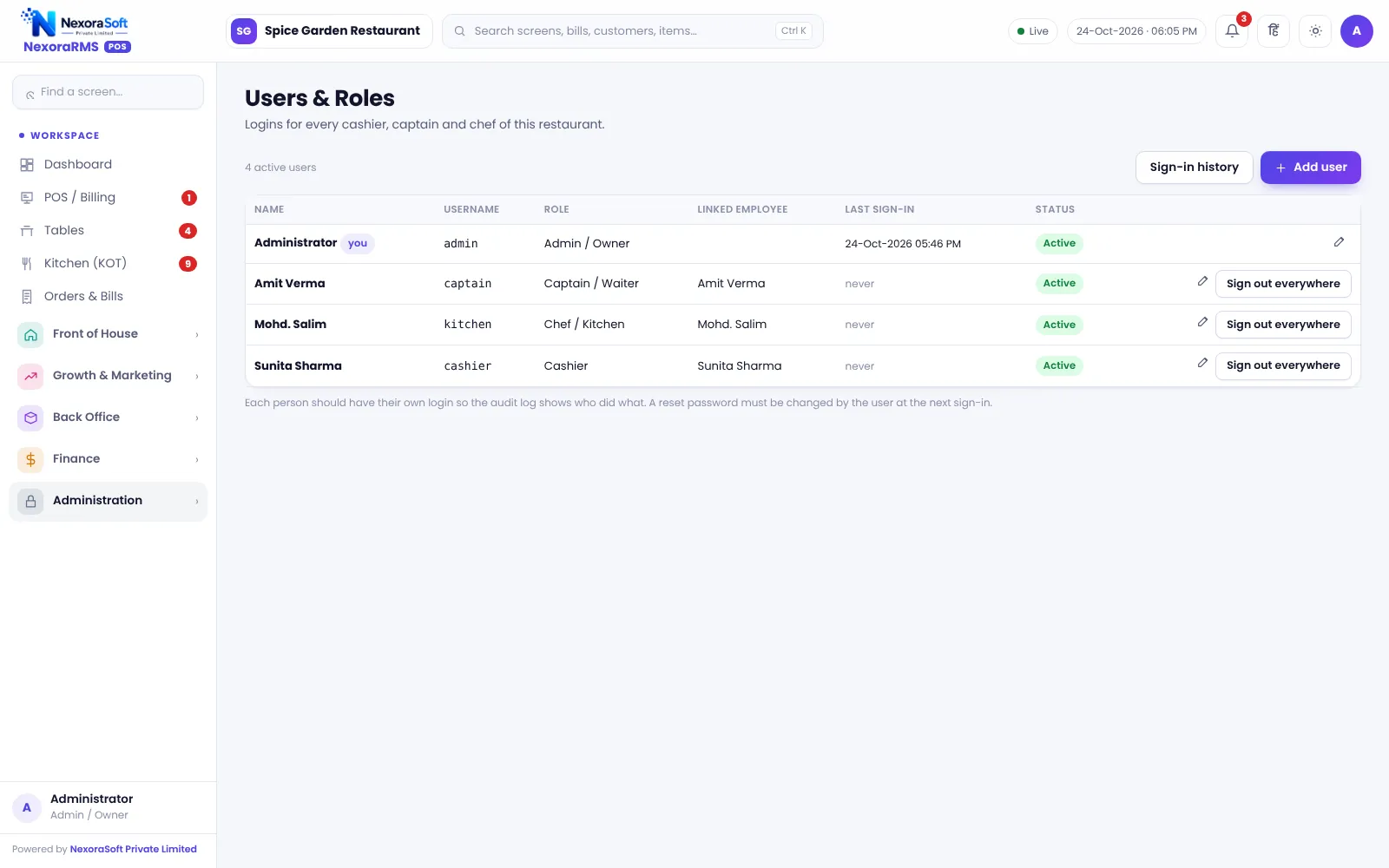Open POS / Billing
The image size is (1389, 868).
(108, 198)
